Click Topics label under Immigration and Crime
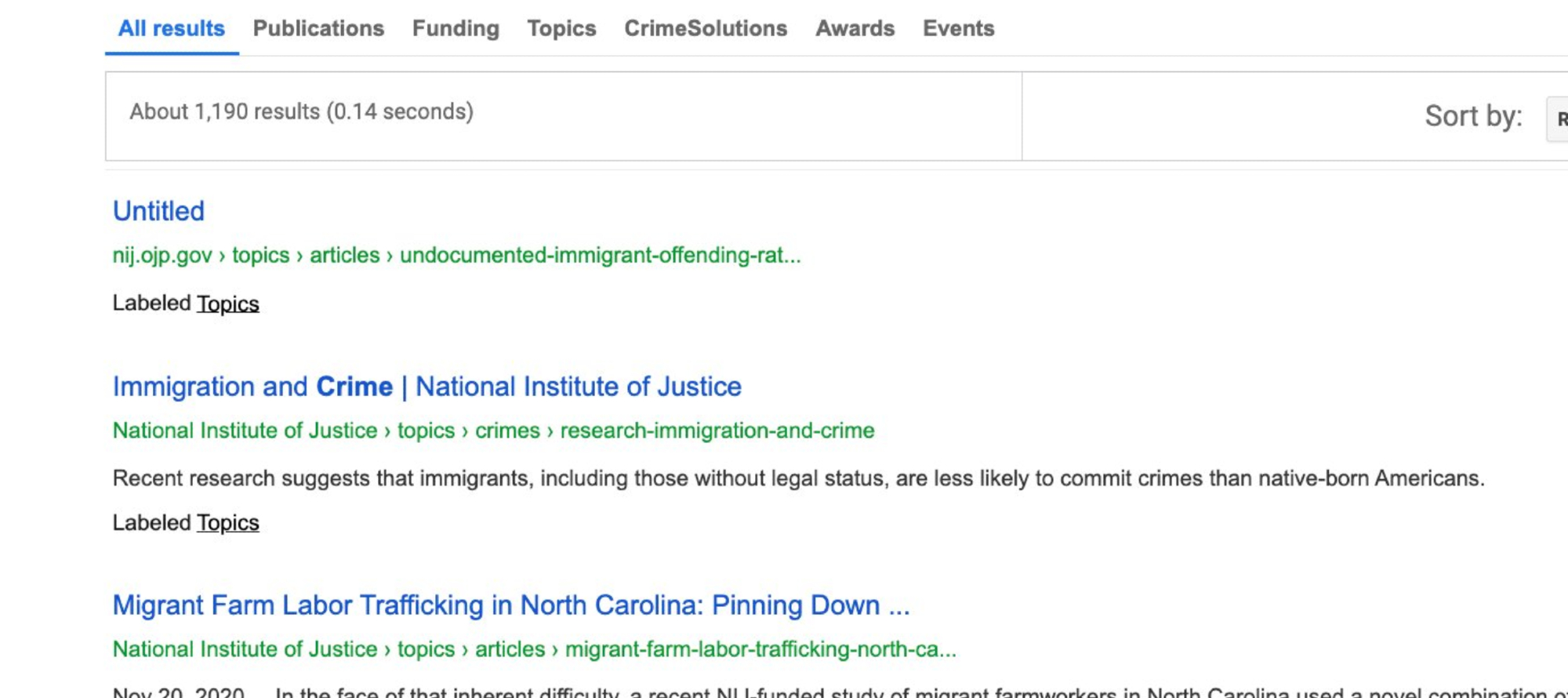This screenshot has height=698, width=1568. (227, 523)
